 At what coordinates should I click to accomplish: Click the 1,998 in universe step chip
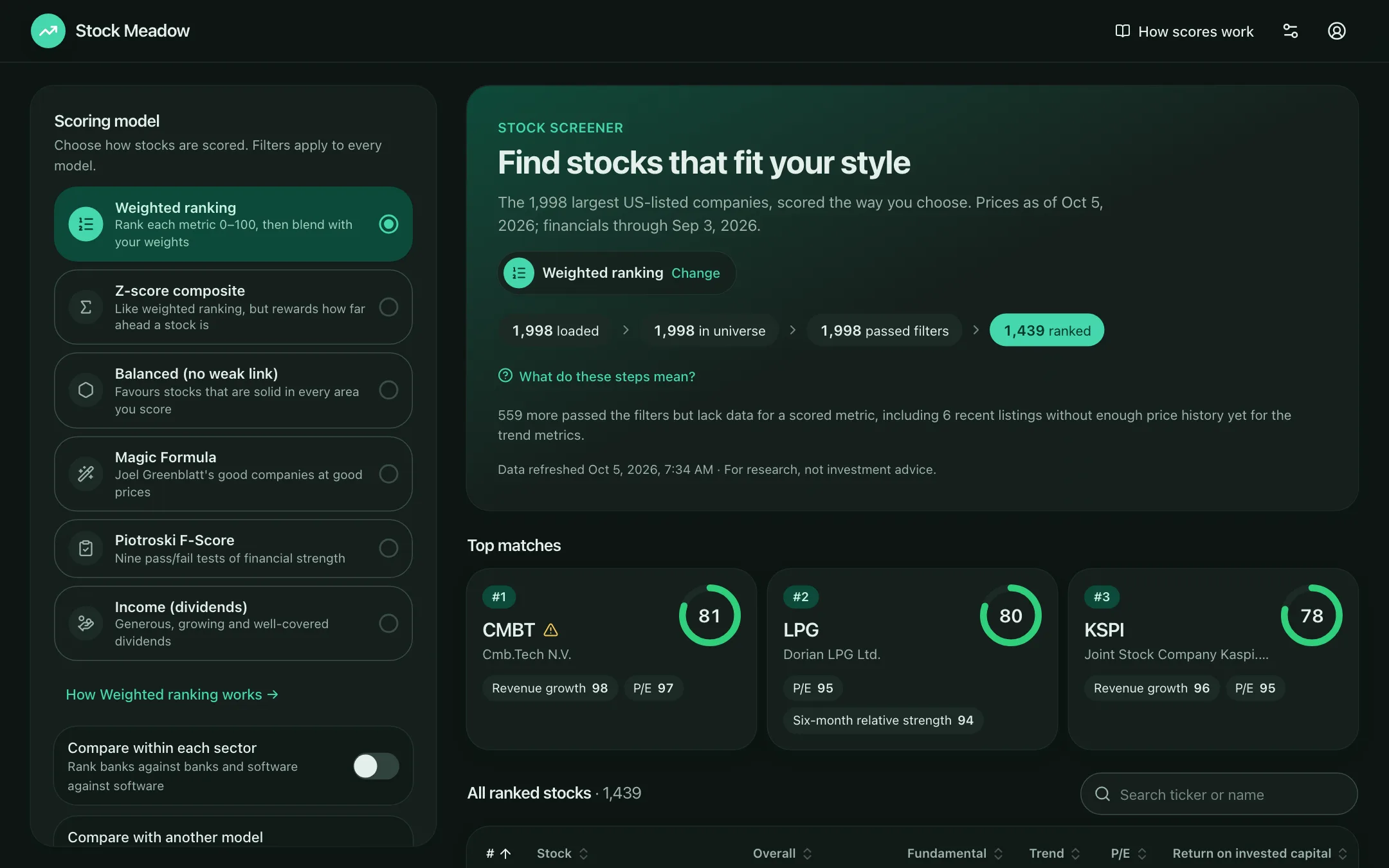coord(710,330)
